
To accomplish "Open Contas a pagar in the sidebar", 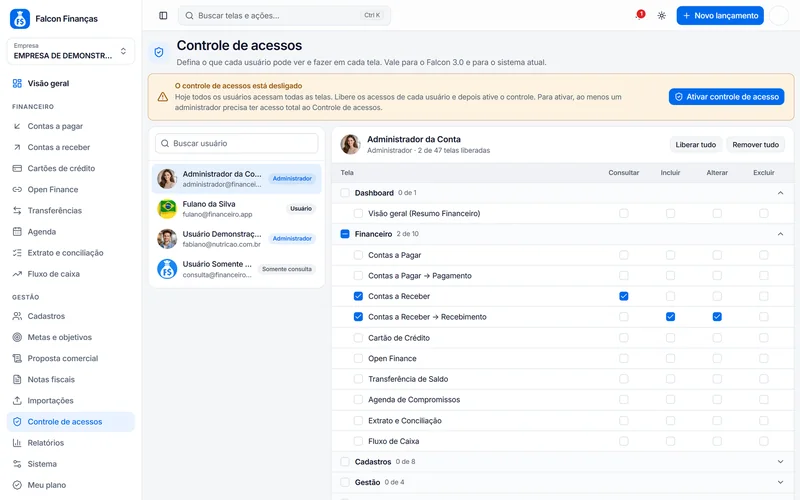I will coord(71,126).
